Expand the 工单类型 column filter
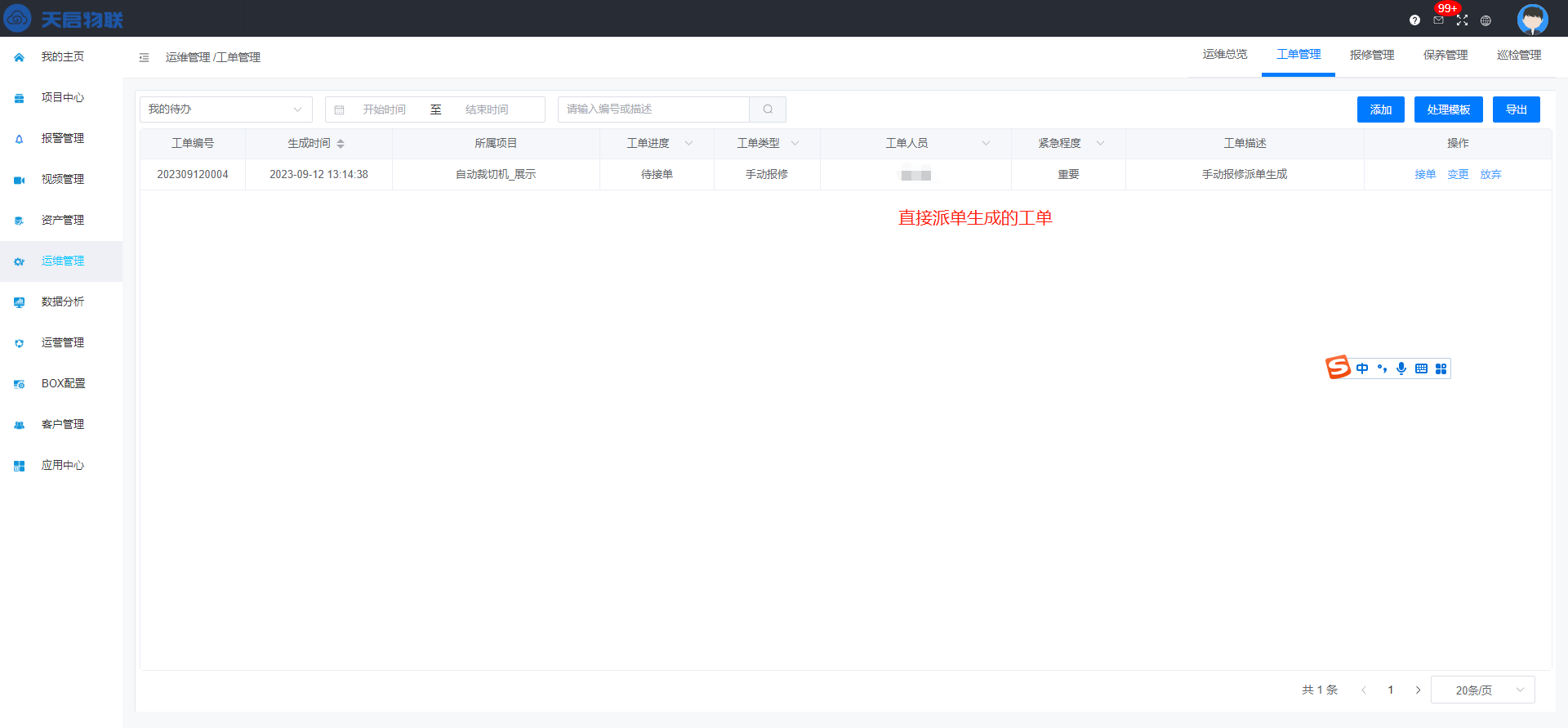 tap(795, 144)
